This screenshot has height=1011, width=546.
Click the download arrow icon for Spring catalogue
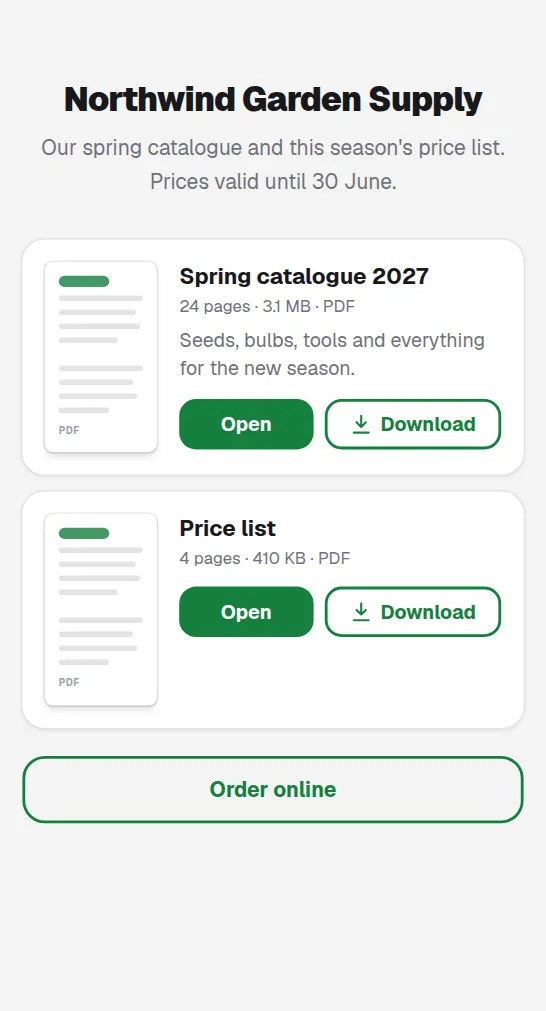point(362,424)
